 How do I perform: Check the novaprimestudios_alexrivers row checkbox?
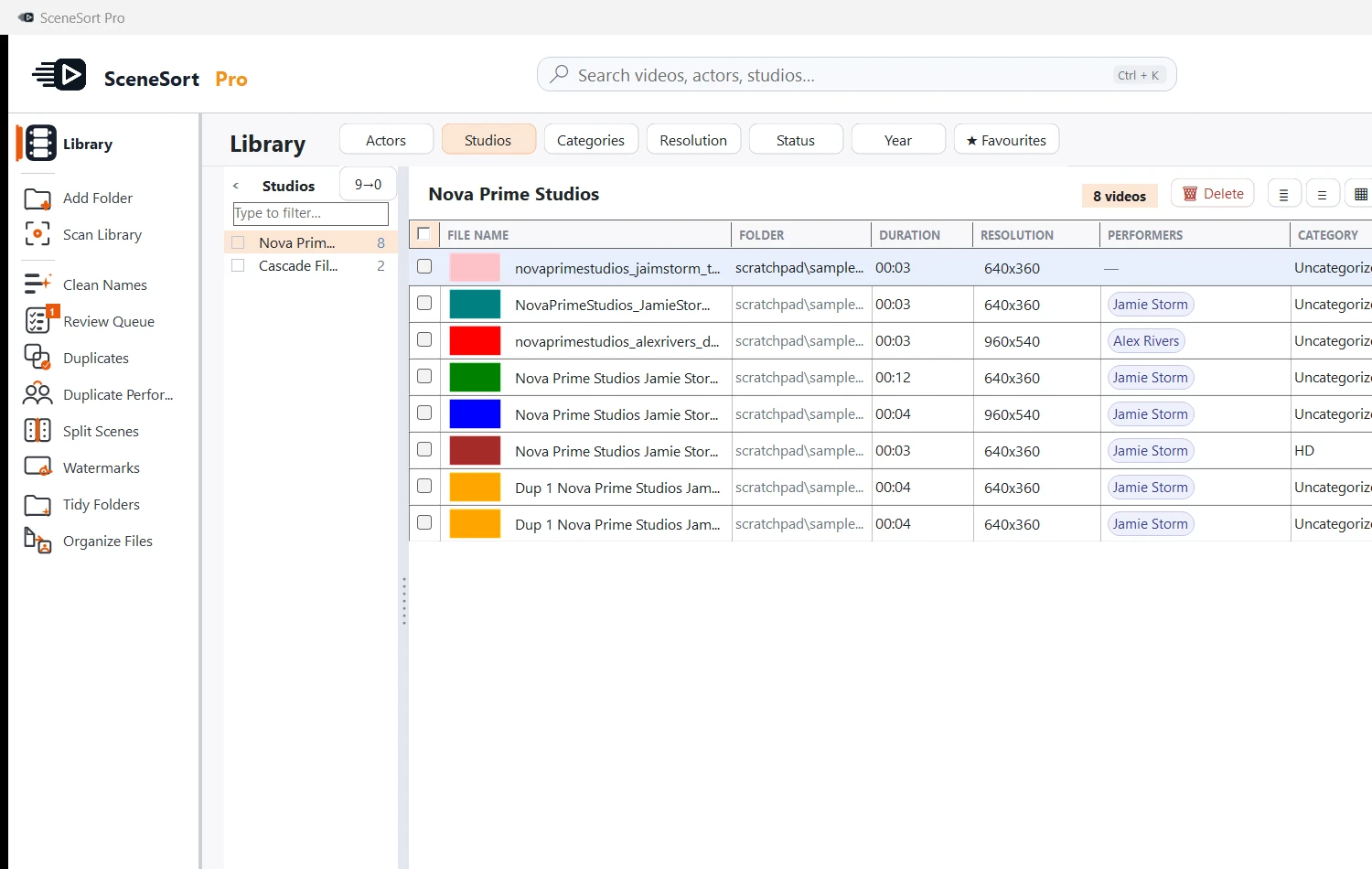[424, 339]
